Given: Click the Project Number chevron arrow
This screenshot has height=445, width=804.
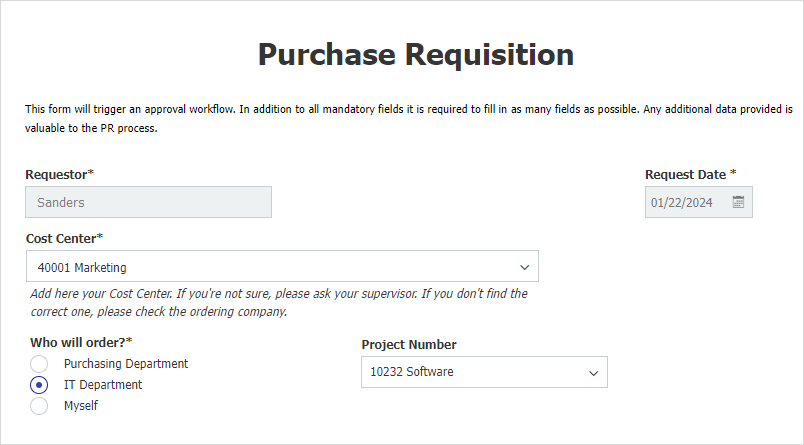Looking at the screenshot, I should pyautogui.click(x=594, y=373).
